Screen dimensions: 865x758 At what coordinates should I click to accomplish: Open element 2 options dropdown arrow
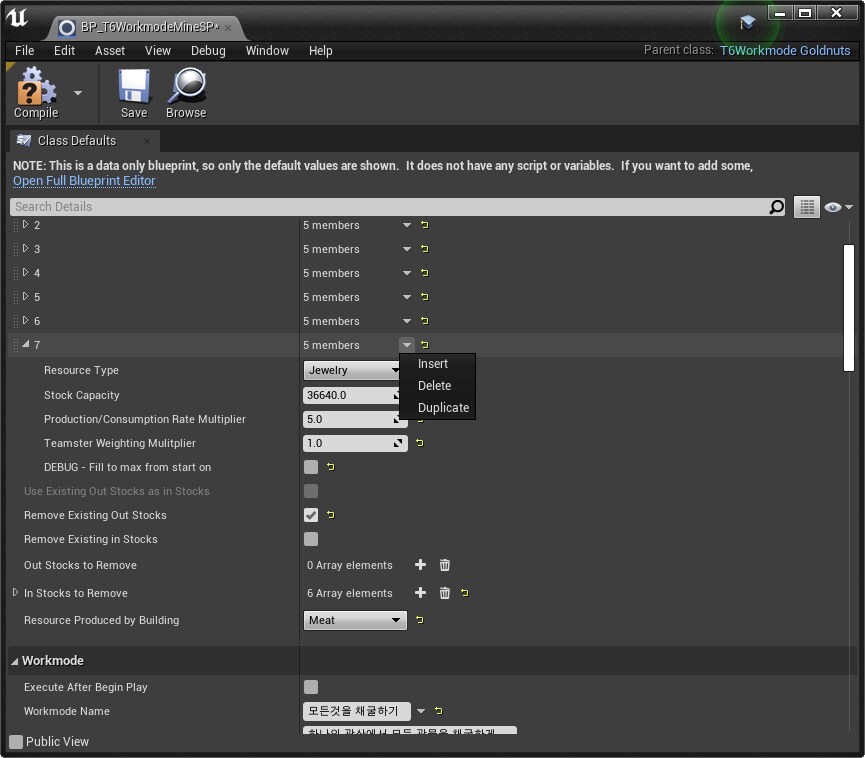click(x=407, y=225)
